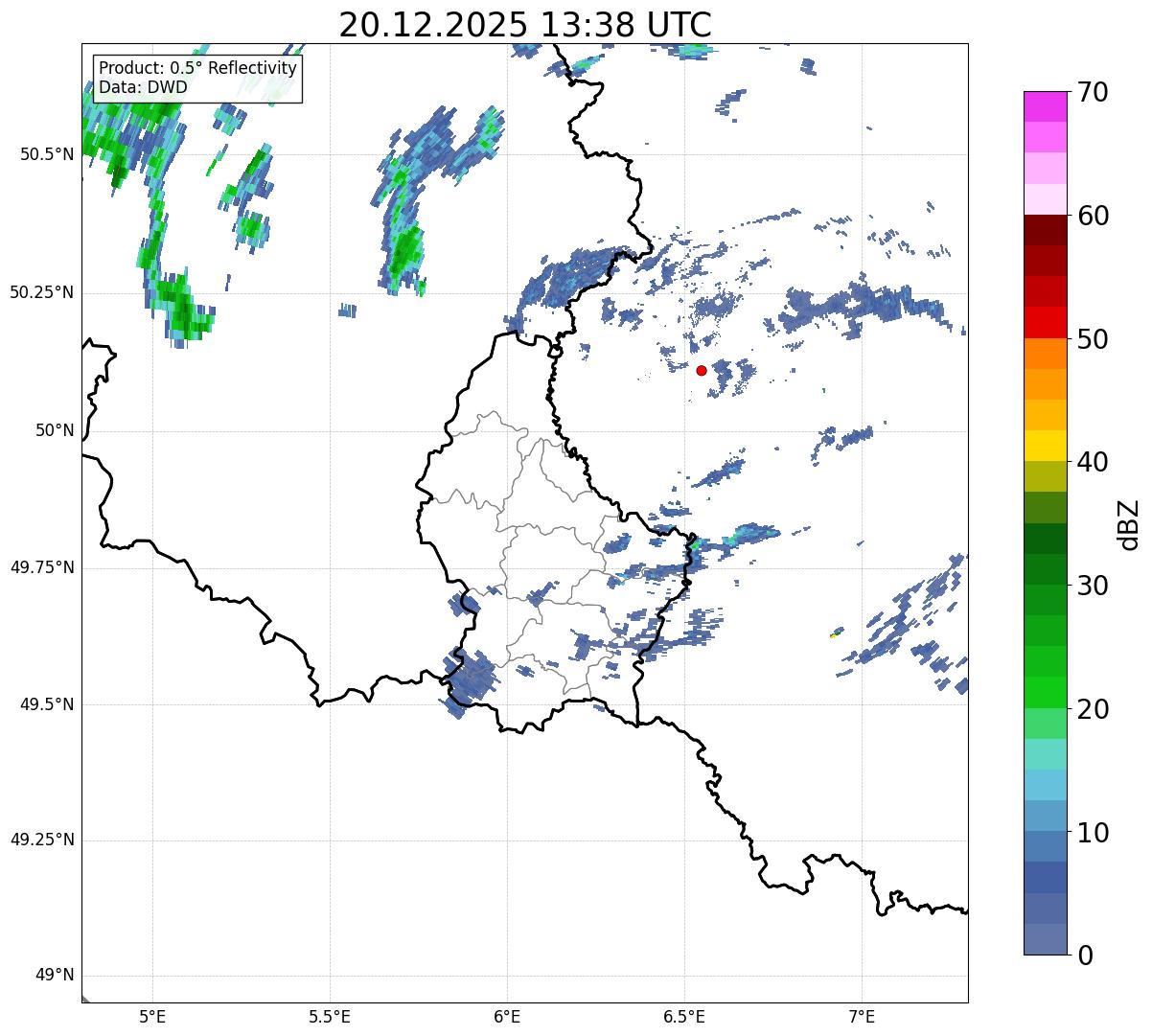Click the 49.5°N latitude label
The height and width of the screenshot is (1036, 1152).
click(47, 704)
